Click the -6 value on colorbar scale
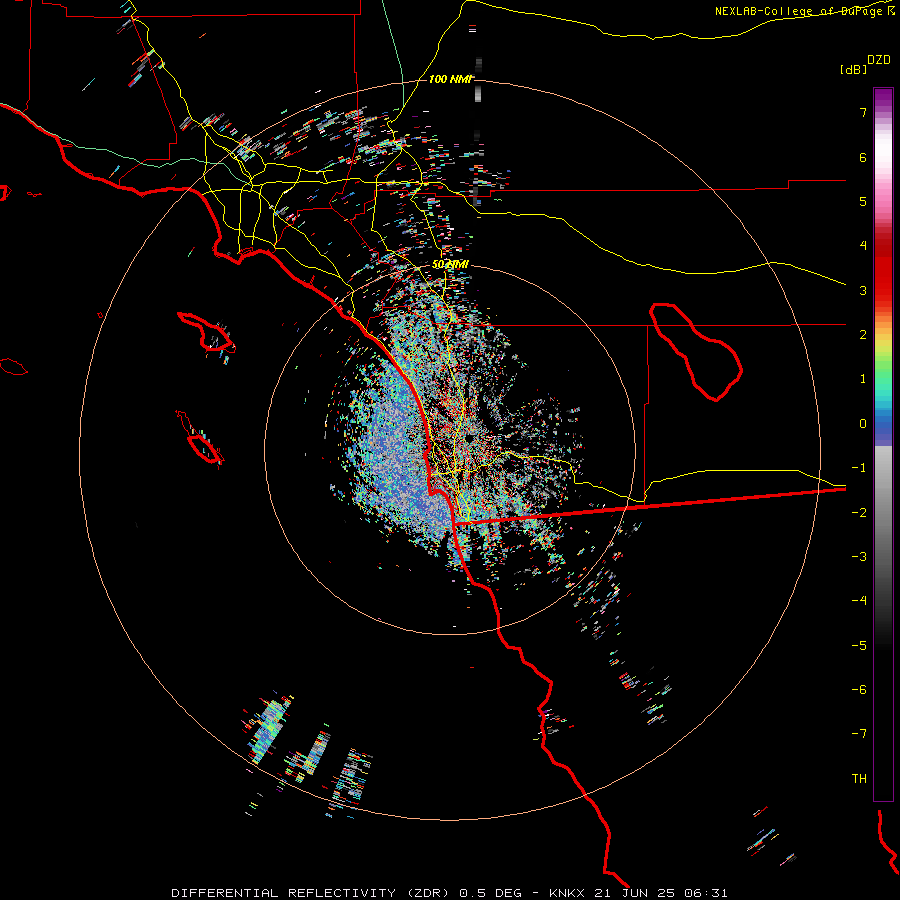 tap(859, 690)
